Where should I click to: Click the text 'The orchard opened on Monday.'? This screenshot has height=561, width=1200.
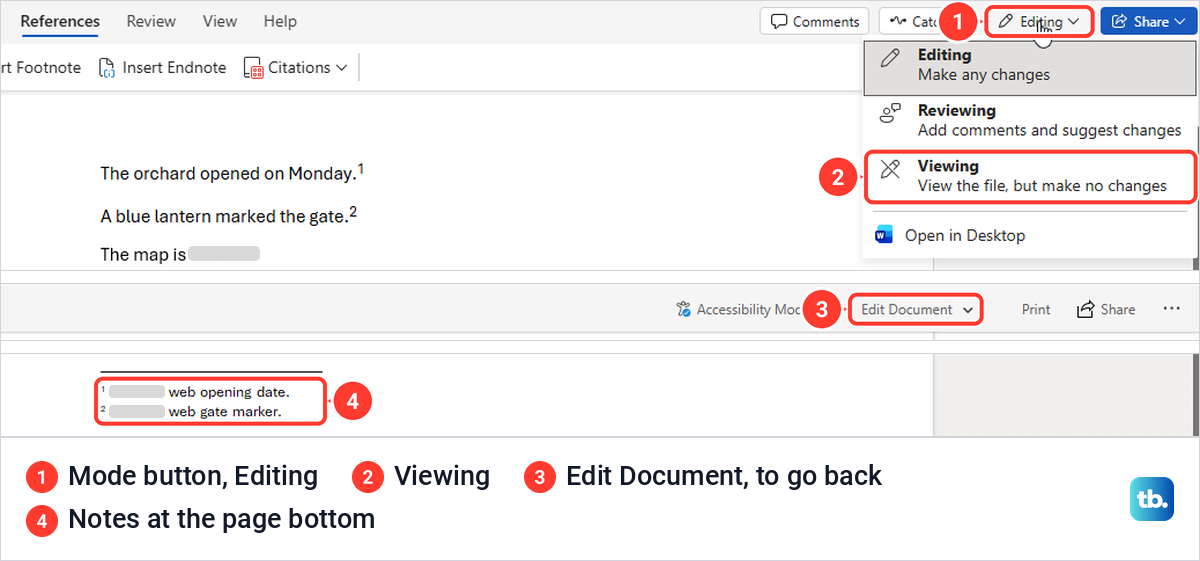[228, 174]
